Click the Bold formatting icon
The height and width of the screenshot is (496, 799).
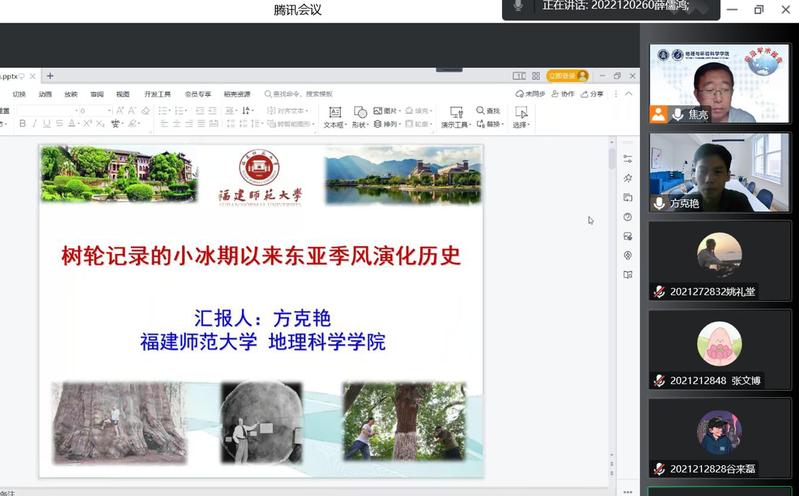[x=22, y=124]
